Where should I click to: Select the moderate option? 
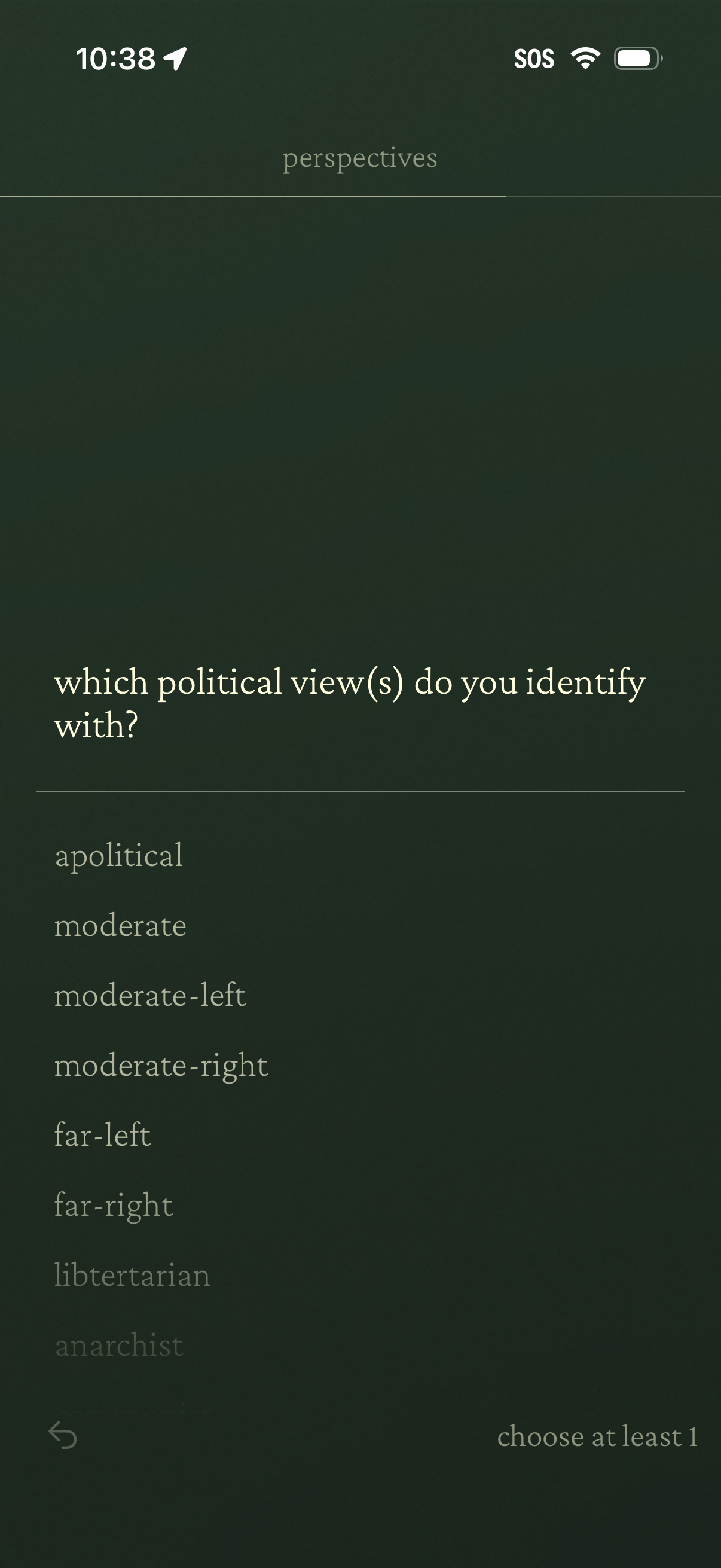click(121, 926)
